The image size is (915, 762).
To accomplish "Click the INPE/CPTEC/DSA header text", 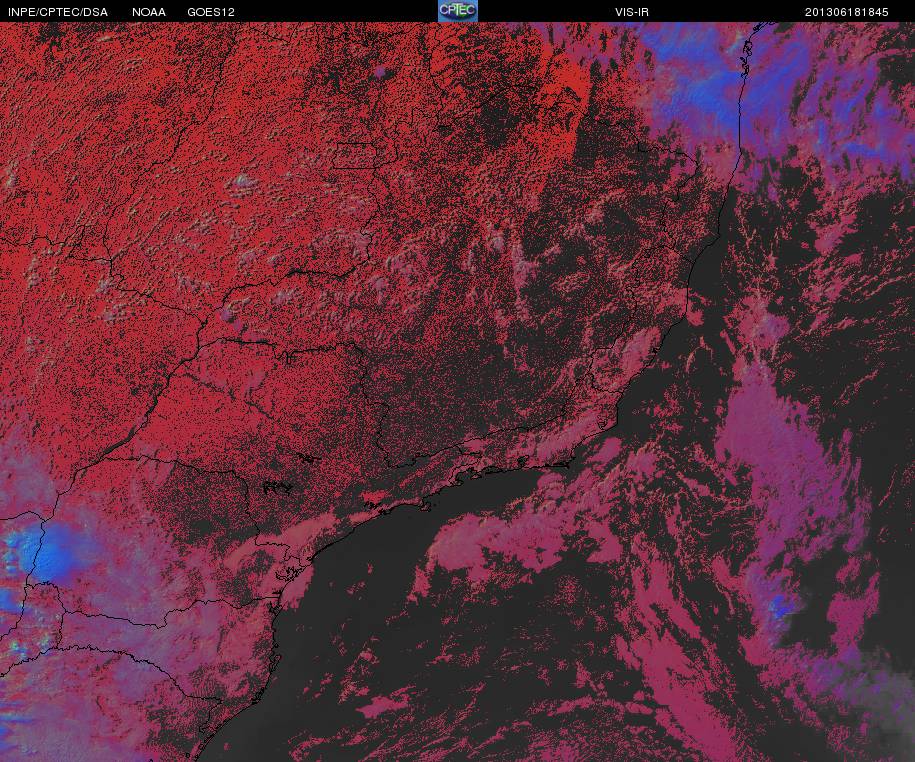I will [x=58, y=12].
